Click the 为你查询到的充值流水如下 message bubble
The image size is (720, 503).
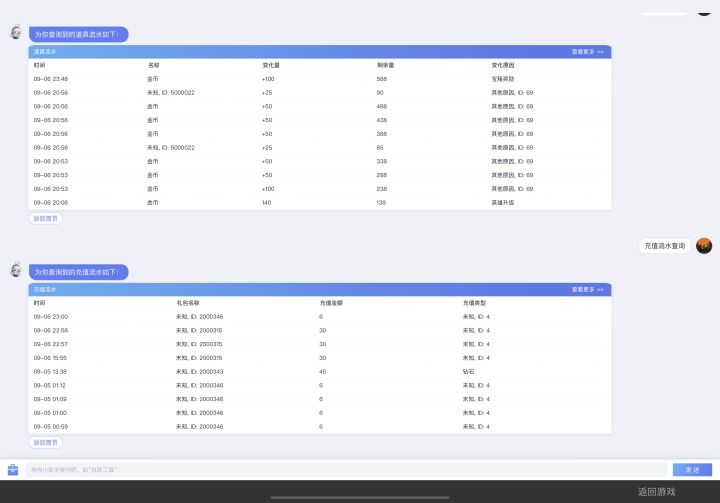[x=79, y=272]
